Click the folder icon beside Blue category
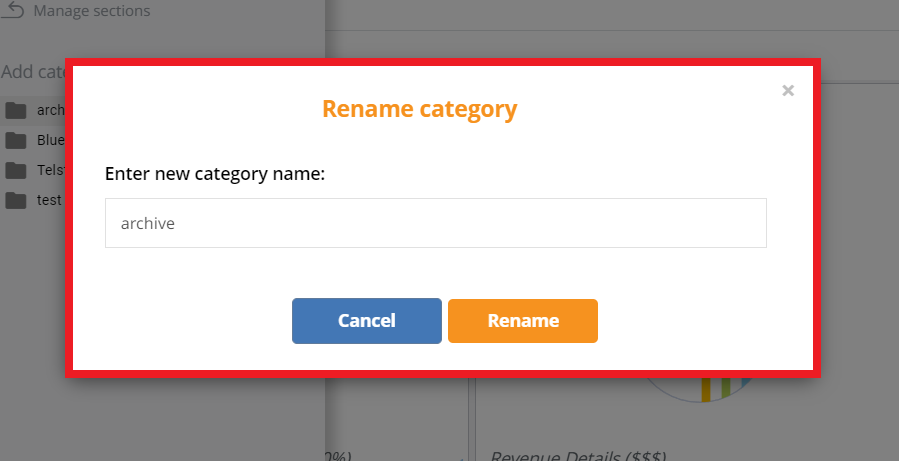This screenshot has height=461, width=899. click(15, 140)
